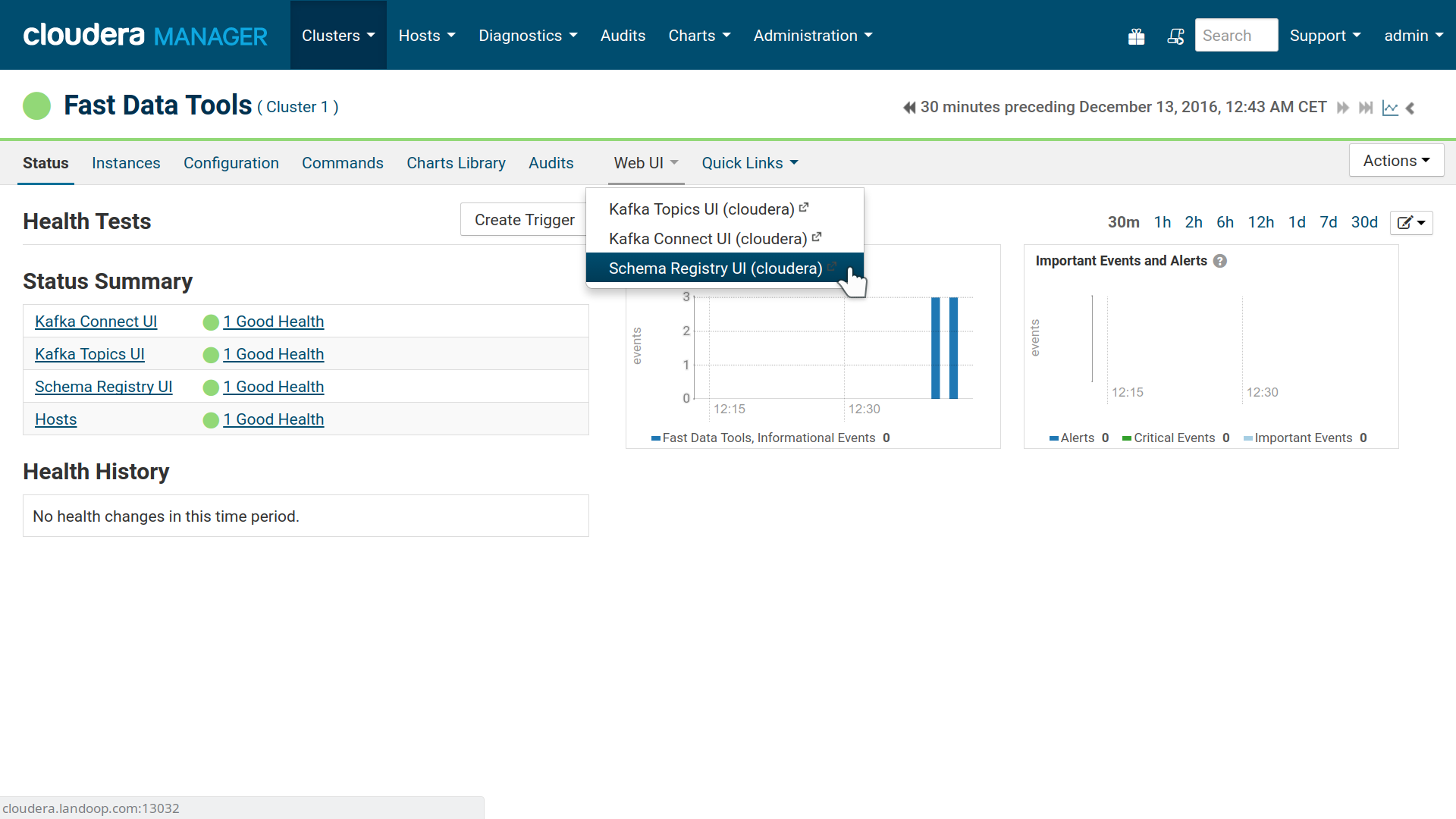Screen dimensions: 1456x819
Task: Collapse the time selector arrow icon
Action: 1410,108
